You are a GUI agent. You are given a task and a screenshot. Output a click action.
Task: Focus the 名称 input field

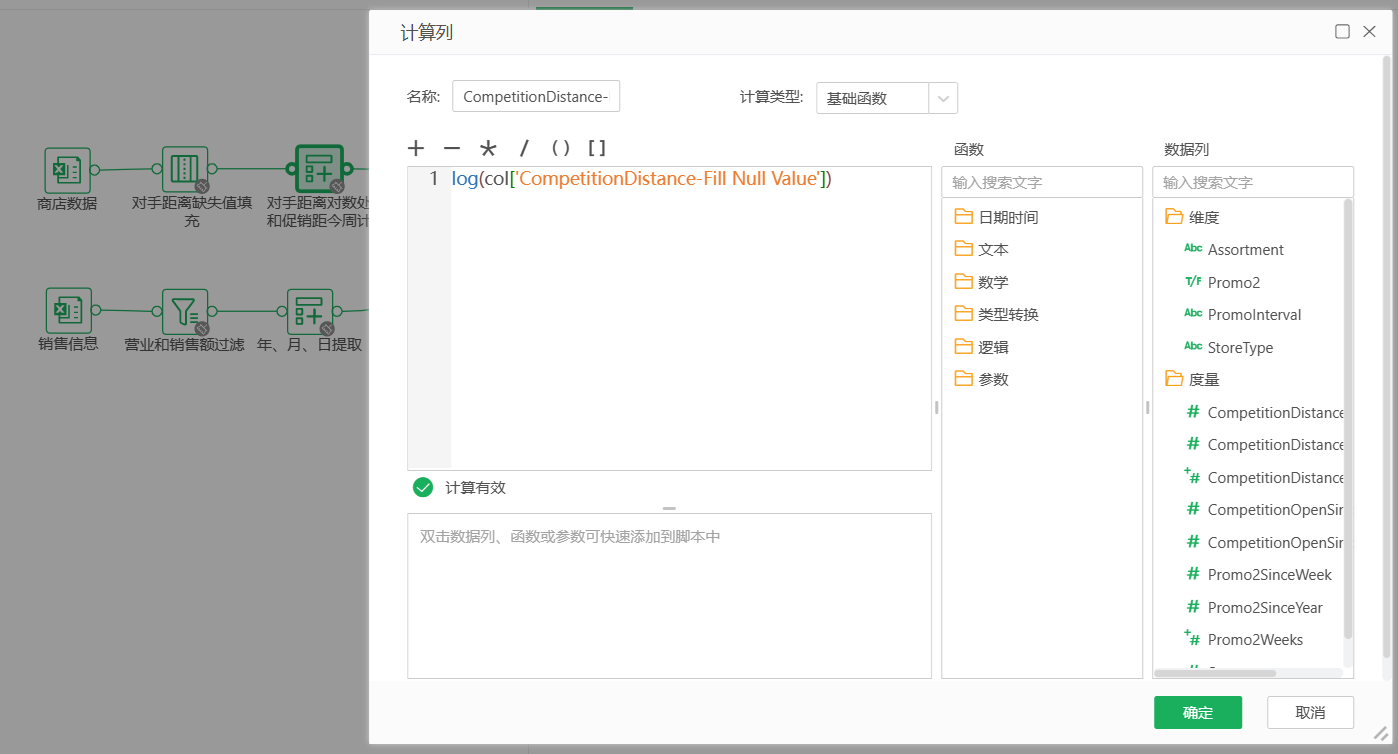coord(536,97)
